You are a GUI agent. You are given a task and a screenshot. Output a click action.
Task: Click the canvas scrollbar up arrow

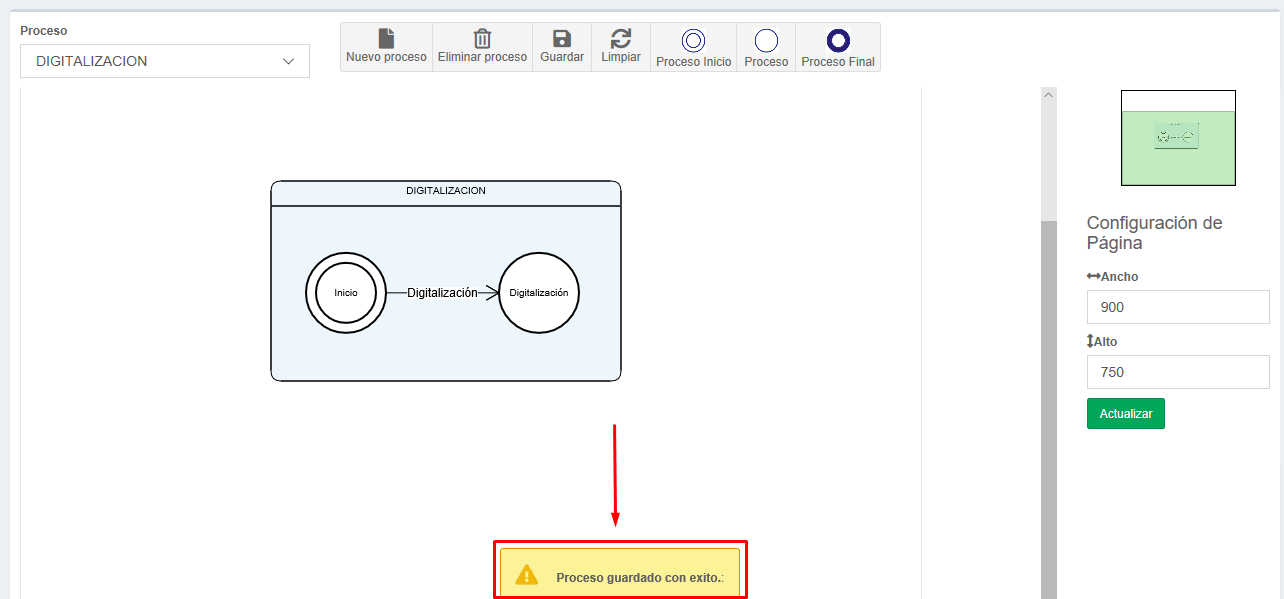[1049, 95]
